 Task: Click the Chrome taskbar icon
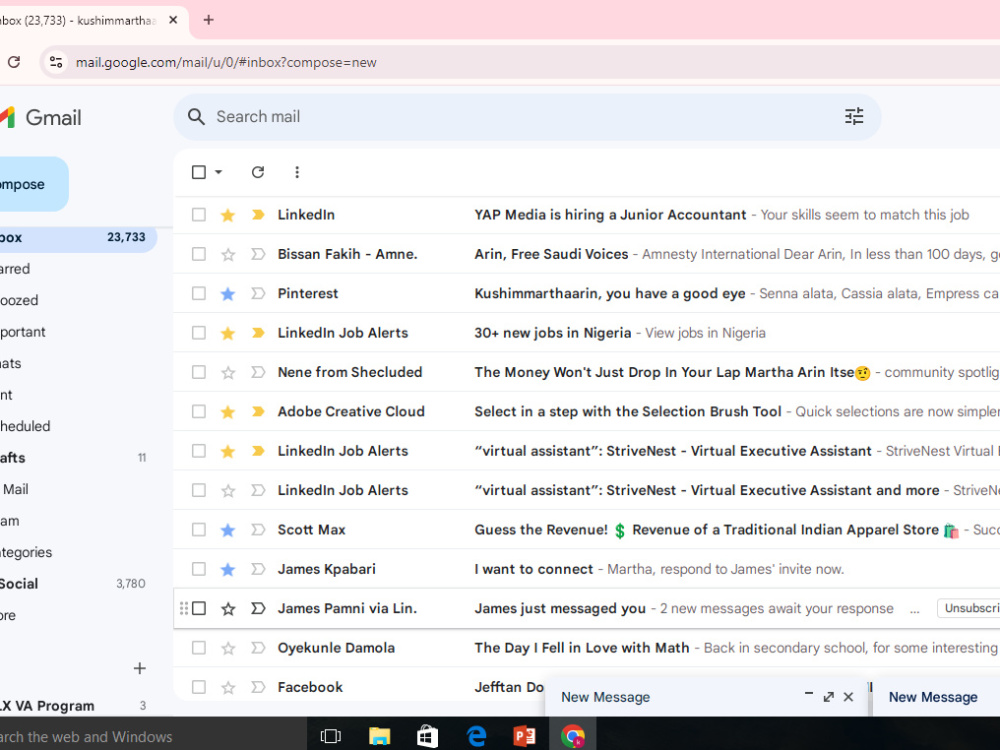pyautogui.click(x=573, y=736)
